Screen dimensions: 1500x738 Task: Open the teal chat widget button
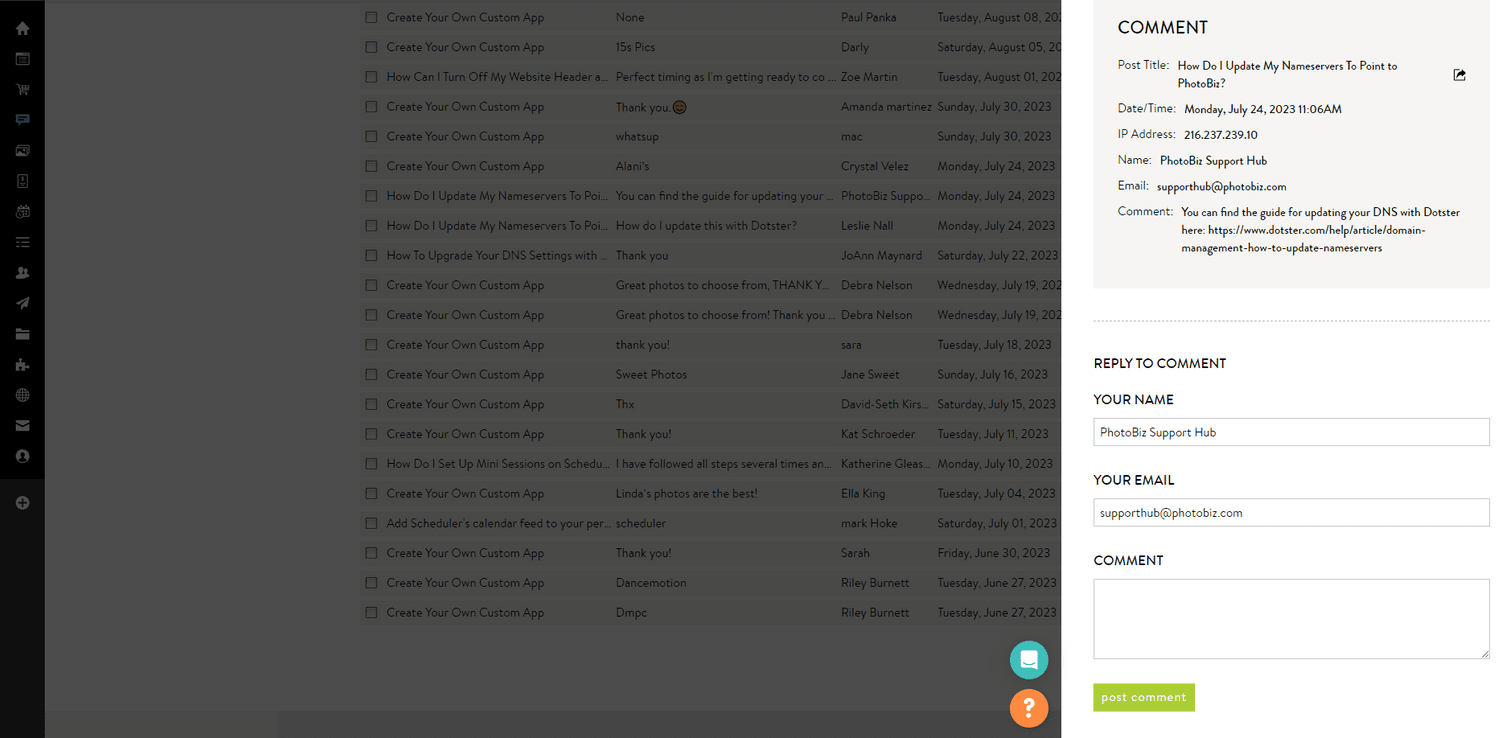tap(1029, 660)
